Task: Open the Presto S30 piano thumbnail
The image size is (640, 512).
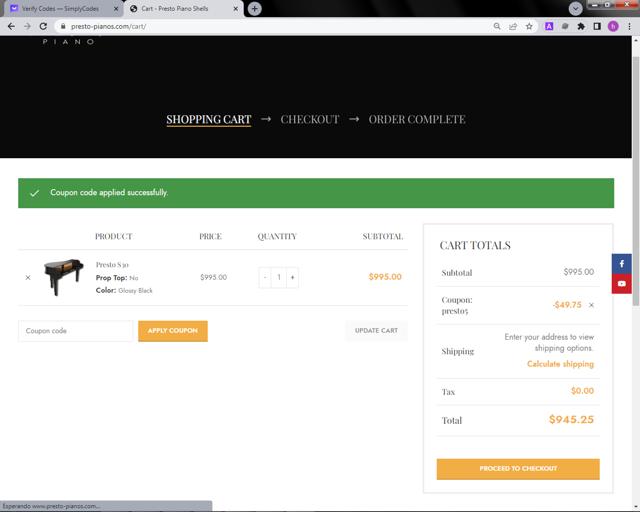Action: [x=64, y=277]
